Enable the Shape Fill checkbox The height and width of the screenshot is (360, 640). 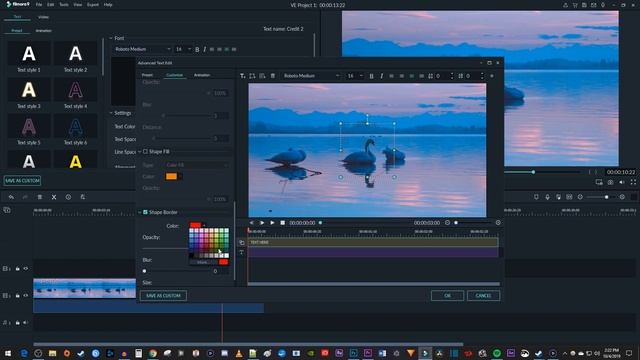[x=145, y=151]
